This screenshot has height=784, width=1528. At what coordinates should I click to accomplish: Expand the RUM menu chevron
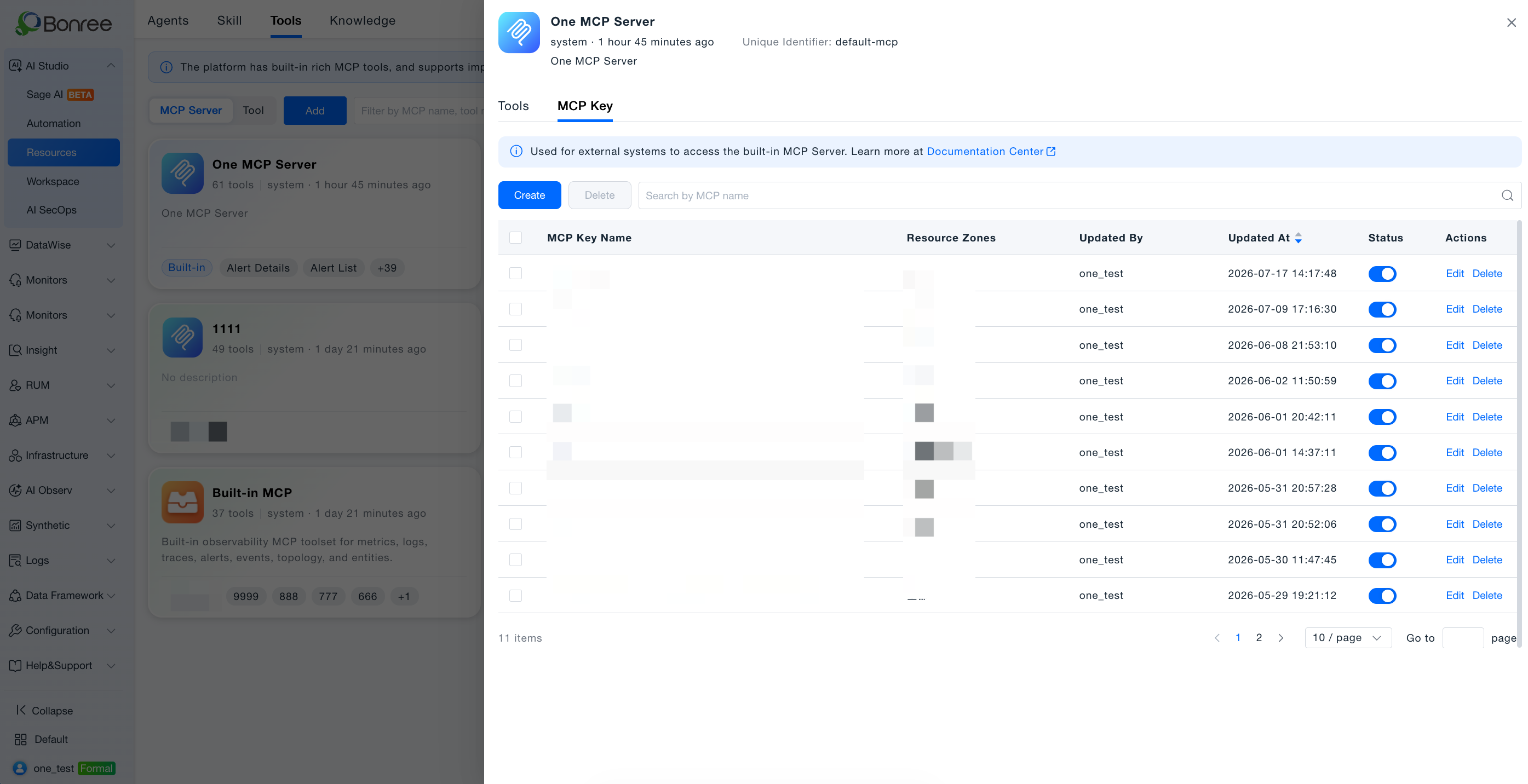(x=111, y=385)
